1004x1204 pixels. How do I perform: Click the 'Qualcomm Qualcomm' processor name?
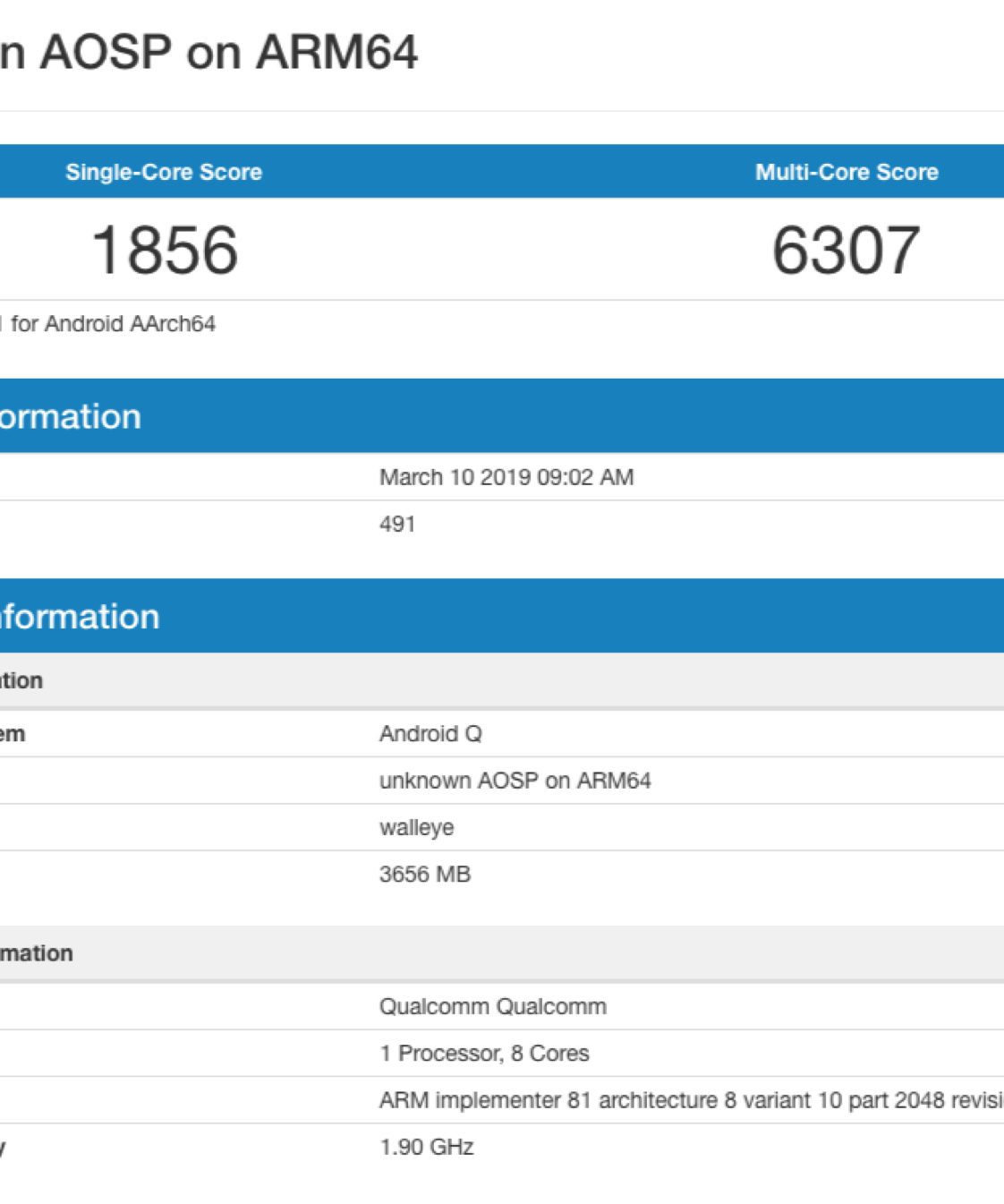coord(492,1006)
